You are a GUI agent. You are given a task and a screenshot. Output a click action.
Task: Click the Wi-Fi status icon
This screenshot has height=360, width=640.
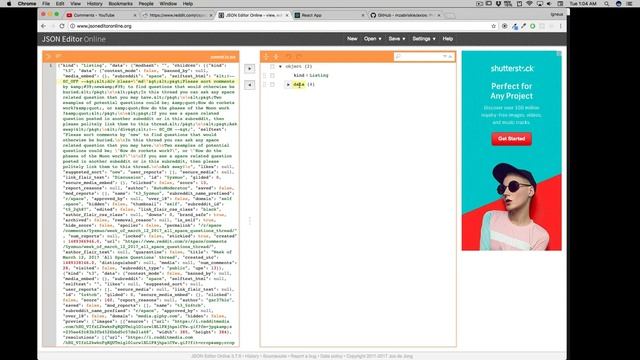(529, 4)
